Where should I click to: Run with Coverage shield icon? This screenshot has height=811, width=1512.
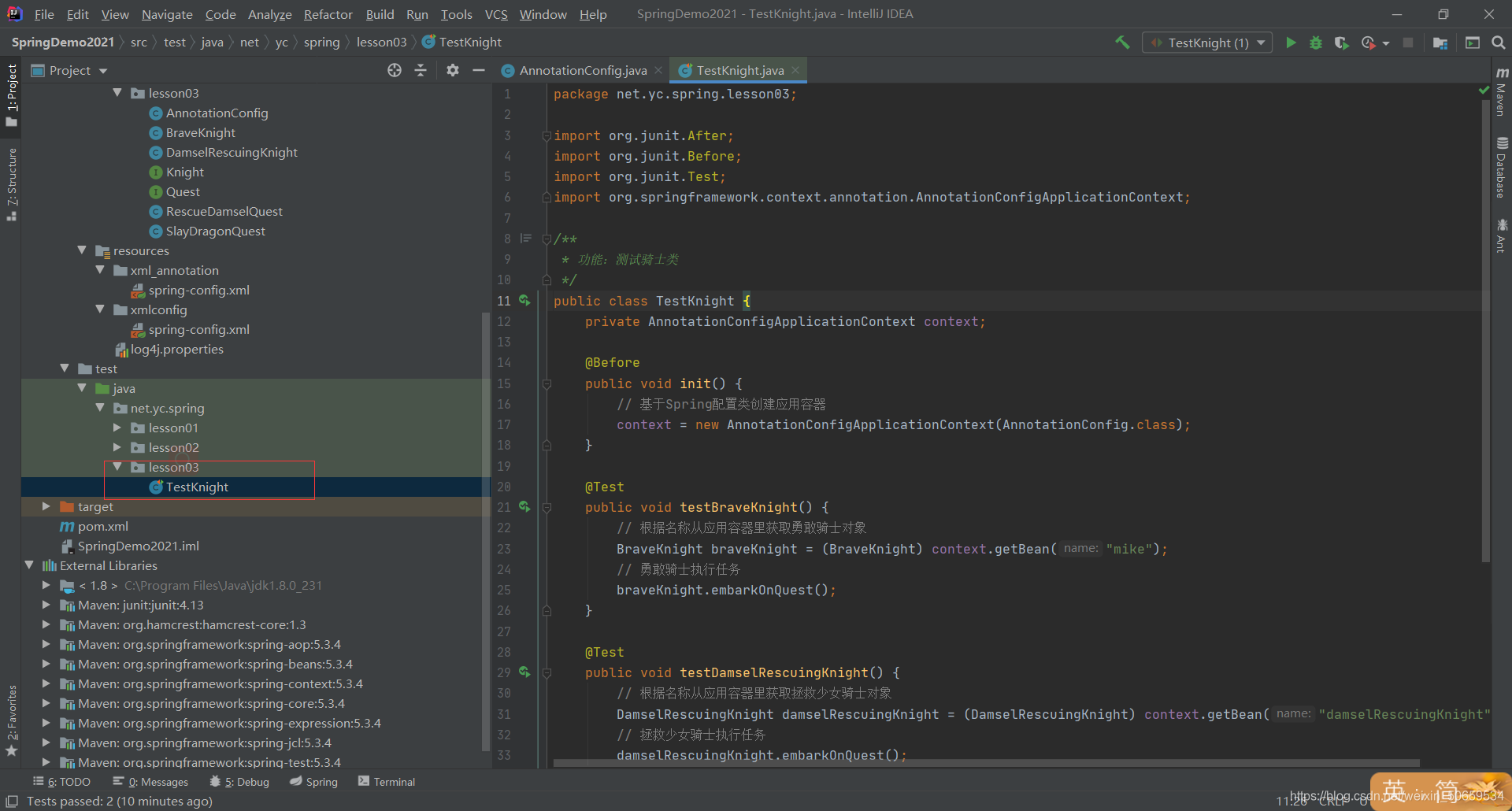[1341, 43]
